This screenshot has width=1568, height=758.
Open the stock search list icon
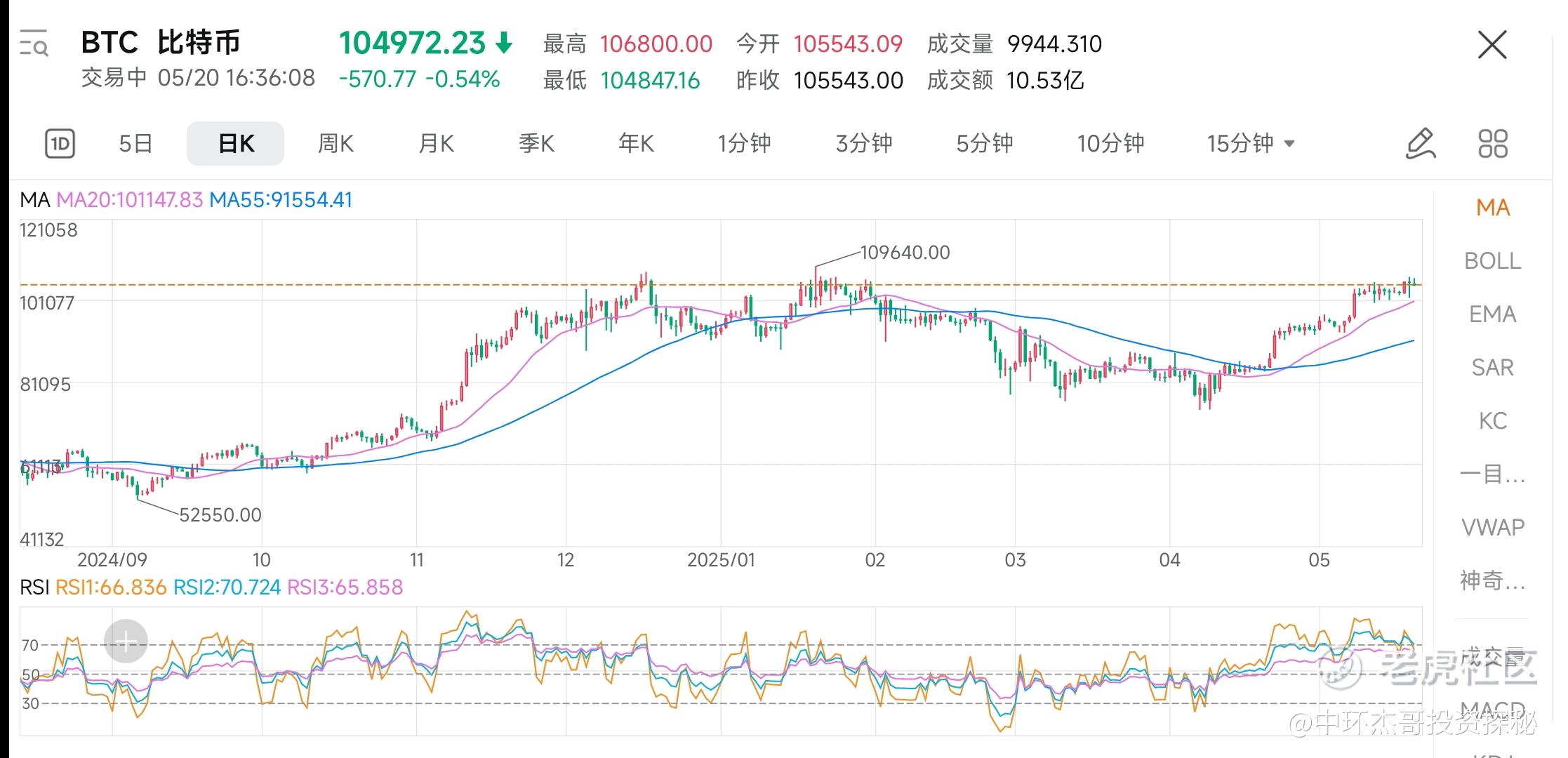[x=34, y=44]
